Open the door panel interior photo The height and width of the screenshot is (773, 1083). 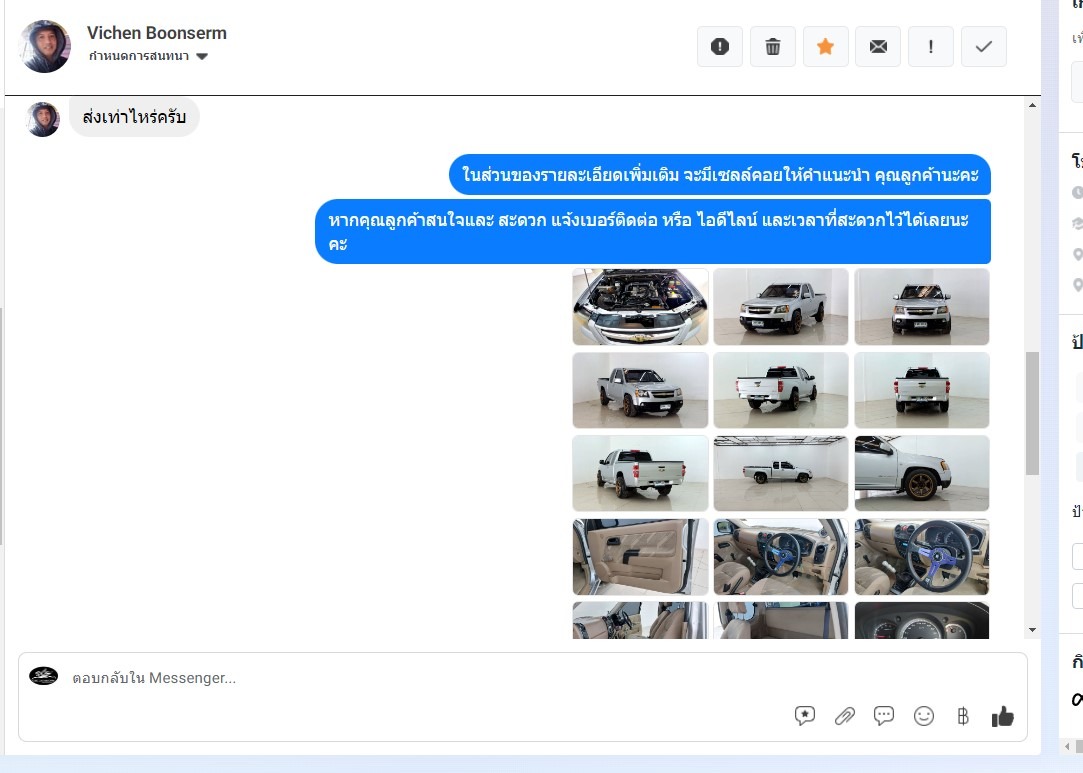click(x=640, y=557)
